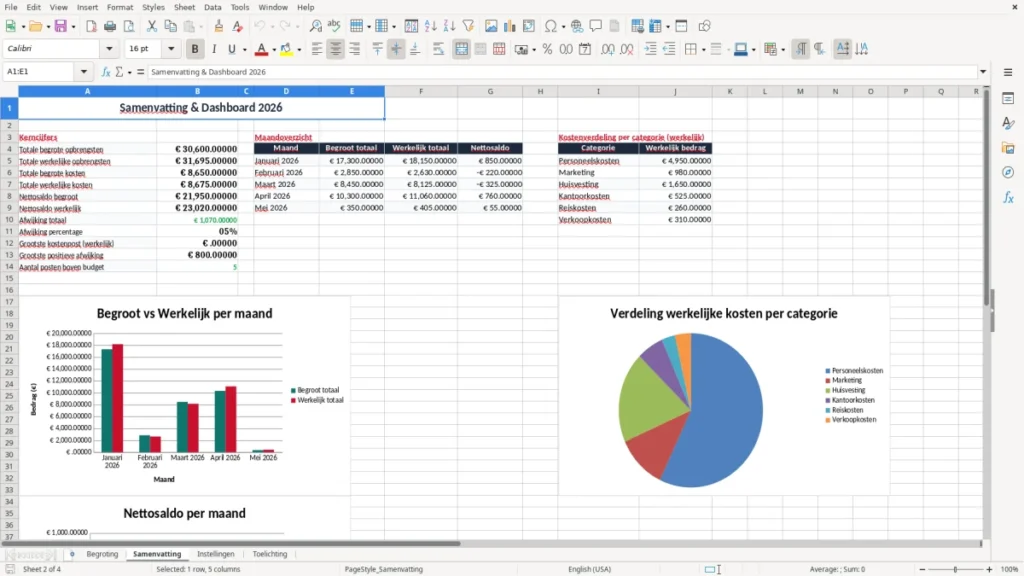Click the Clear Direct Formatting icon
Image resolution: width=1024 pixels, height=576 pixels.
pyautogui.click(x=238, y=26)
